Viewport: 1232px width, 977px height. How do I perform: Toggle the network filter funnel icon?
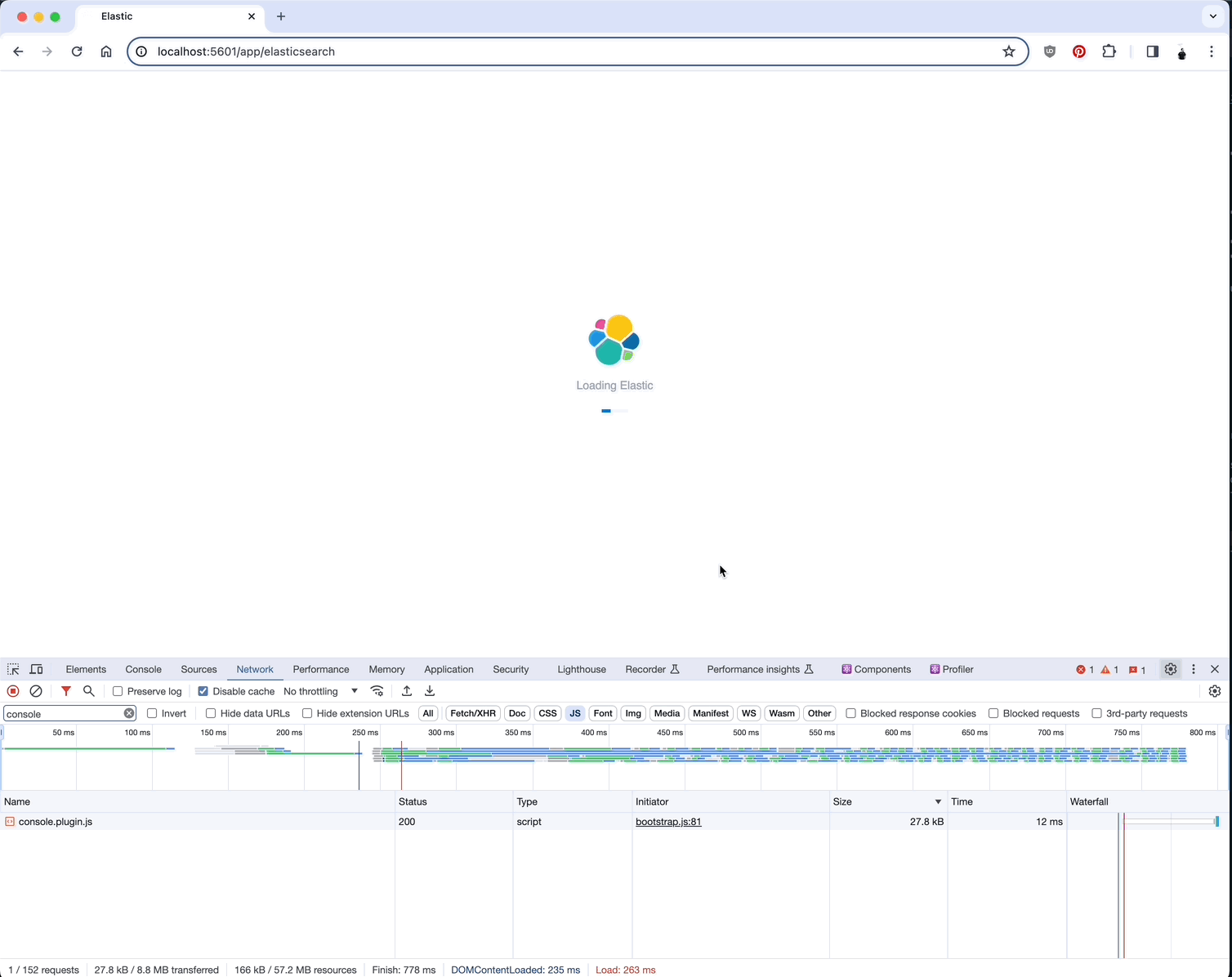(x=66, y=691)
